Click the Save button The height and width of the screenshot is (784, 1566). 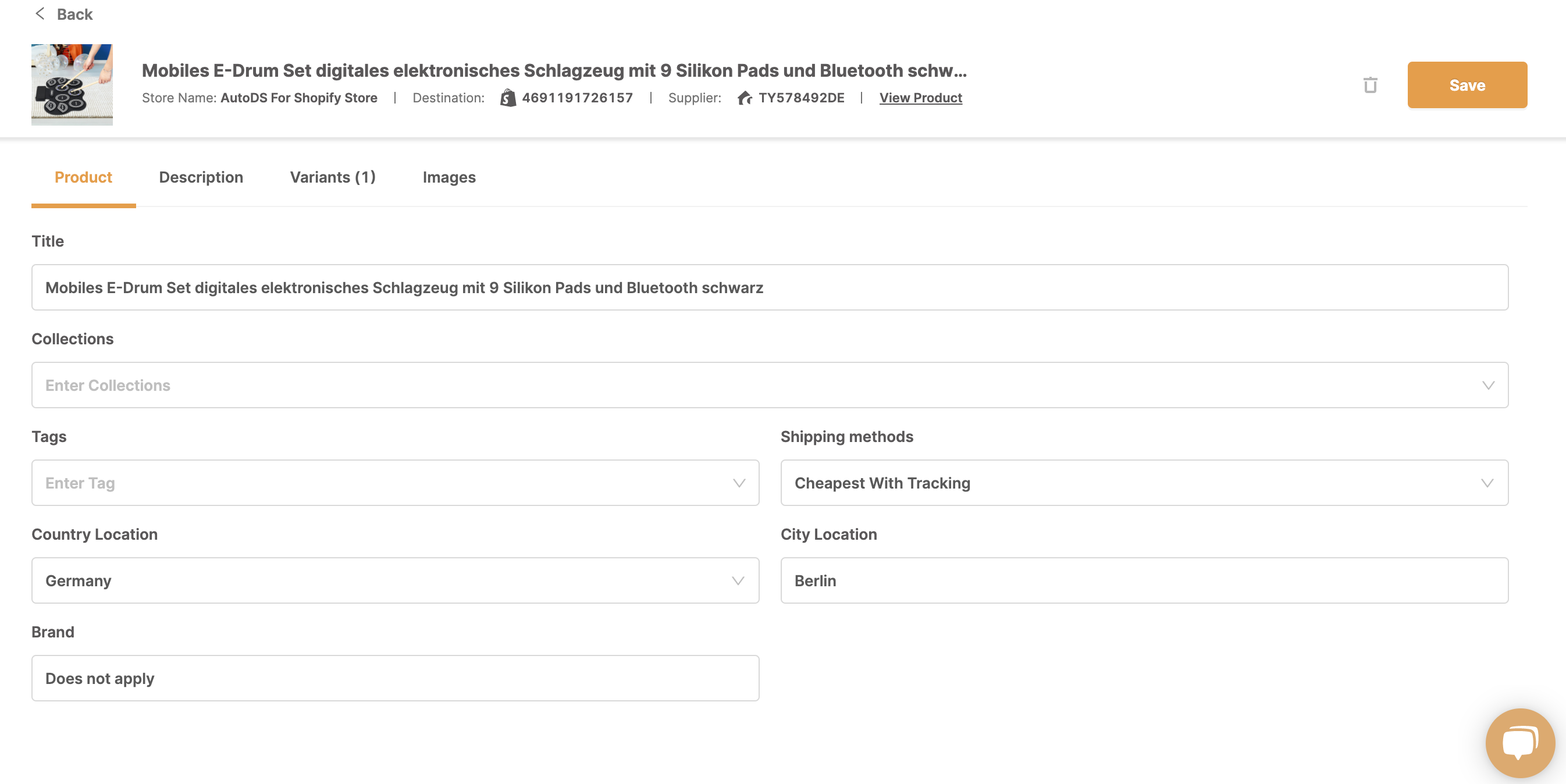pyautogui.click(x=1467, y=85)
